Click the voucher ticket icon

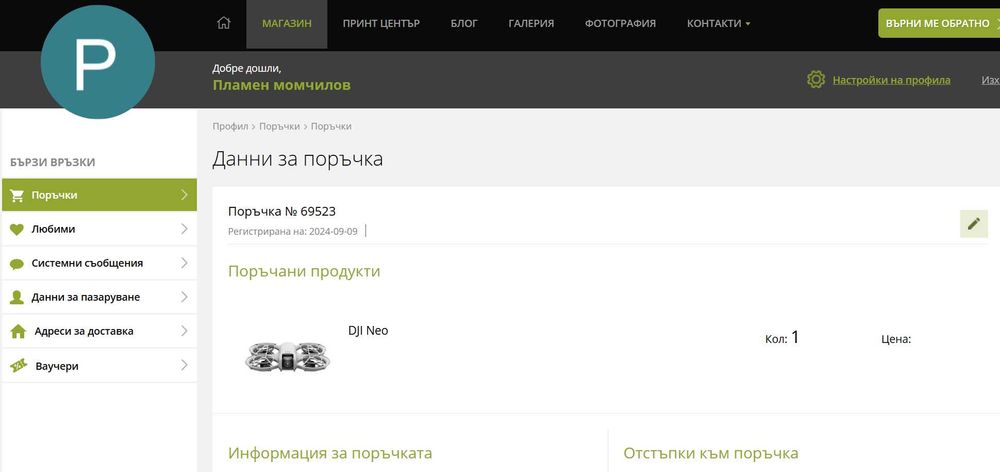tap(18, 366)
